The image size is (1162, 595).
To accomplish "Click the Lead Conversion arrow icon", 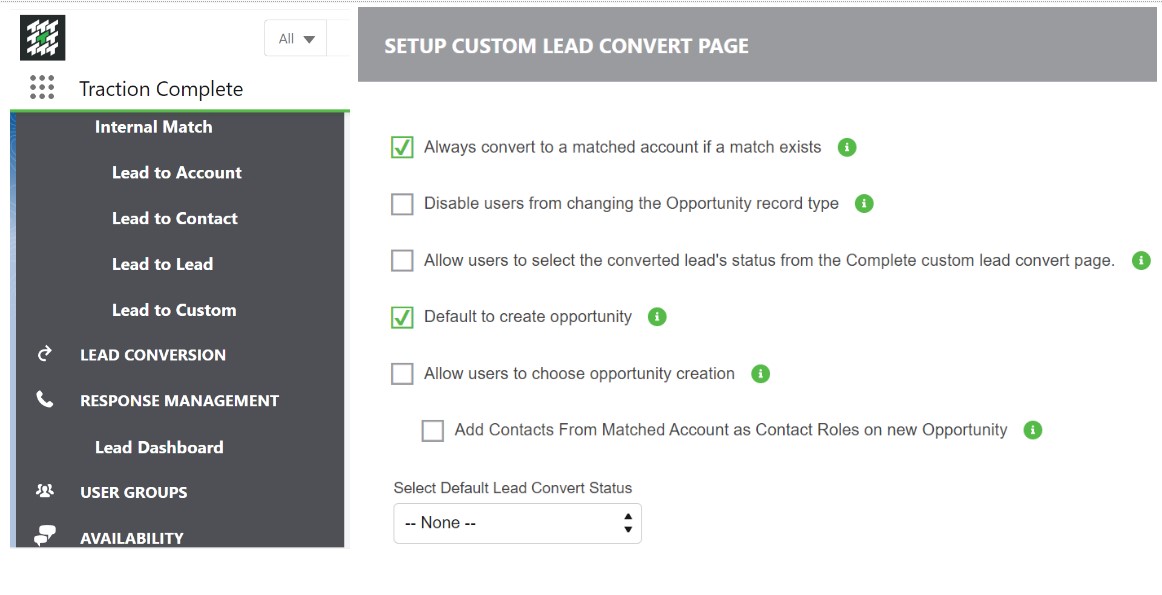I will 45,354.
